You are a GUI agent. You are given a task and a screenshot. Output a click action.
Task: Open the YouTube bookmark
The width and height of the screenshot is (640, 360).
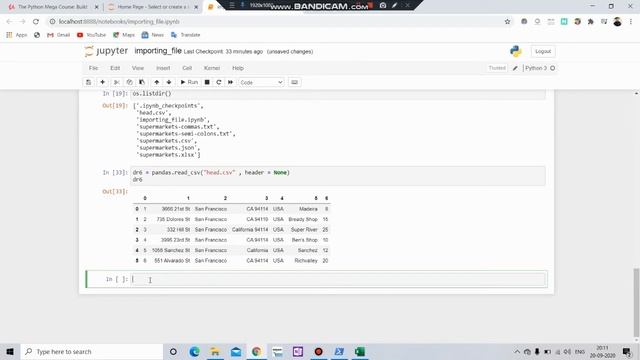point(91,35)
